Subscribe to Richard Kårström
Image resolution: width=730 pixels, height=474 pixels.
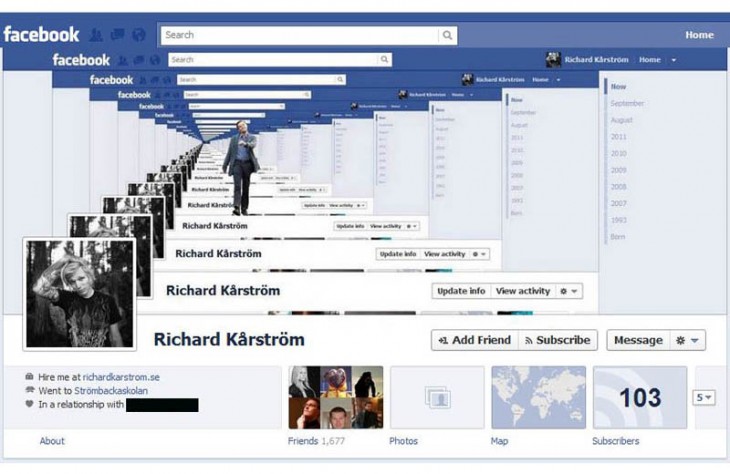click(x=557, y=340)
